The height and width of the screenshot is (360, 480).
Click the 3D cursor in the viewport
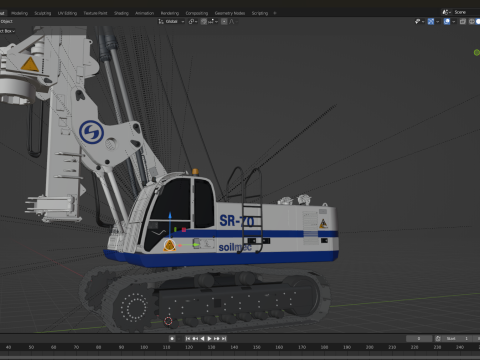pyautogui.click(x=168, y=321)
